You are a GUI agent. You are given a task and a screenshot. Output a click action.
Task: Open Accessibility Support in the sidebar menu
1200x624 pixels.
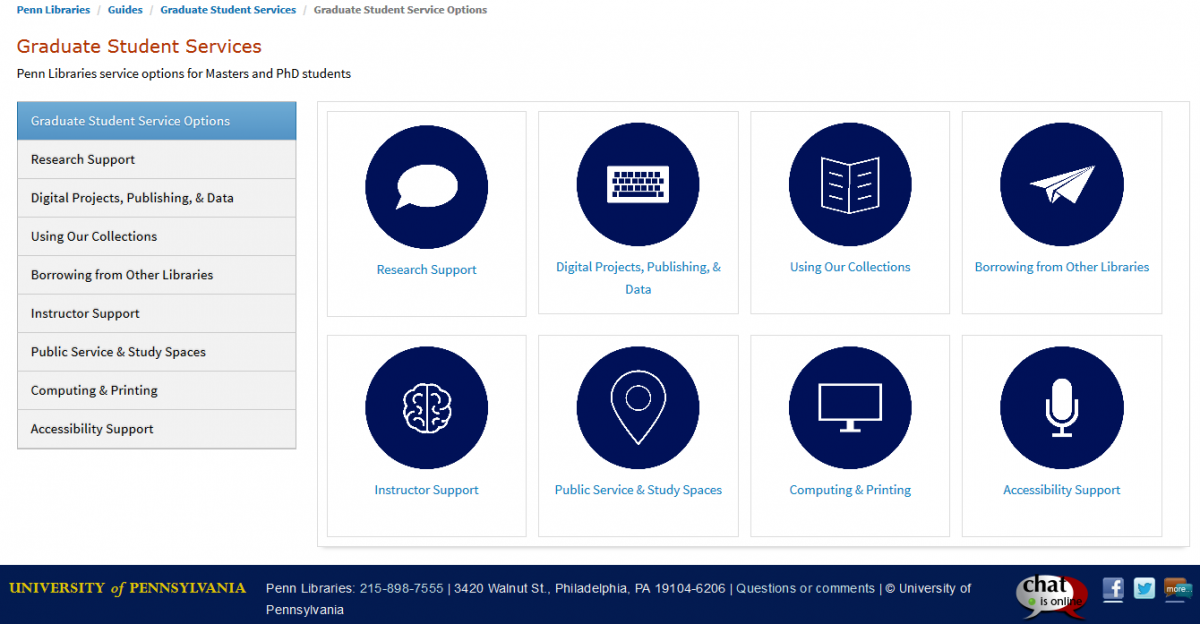157,429
